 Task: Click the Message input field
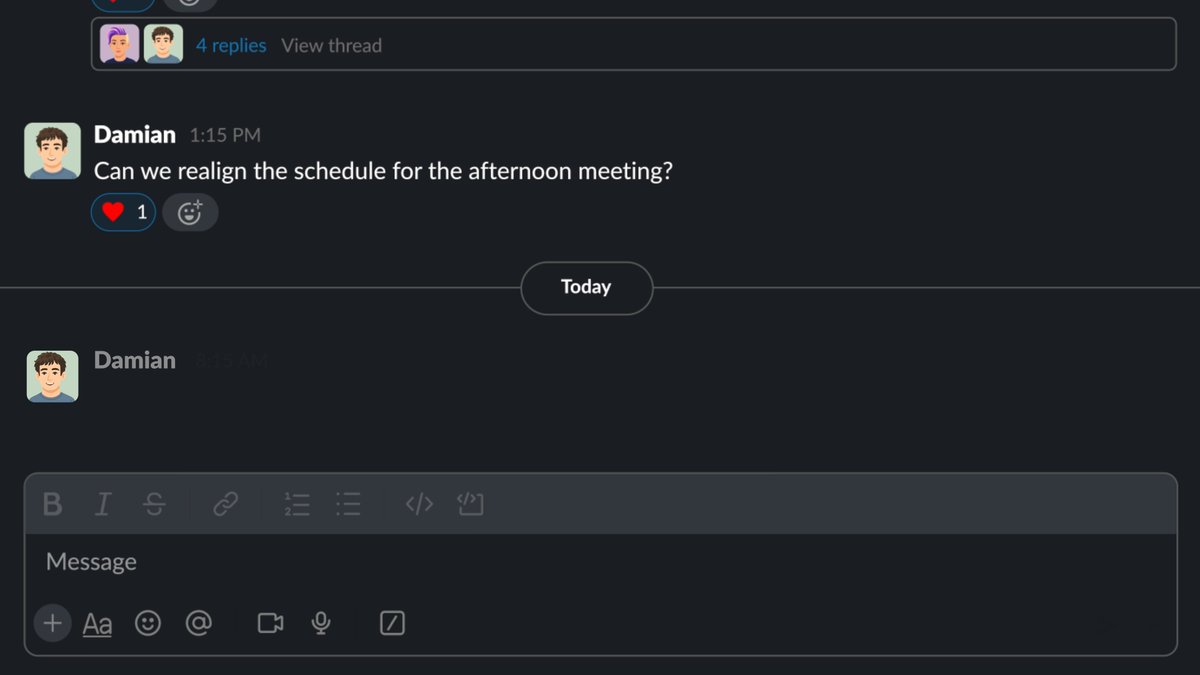[x=600, y=562]
